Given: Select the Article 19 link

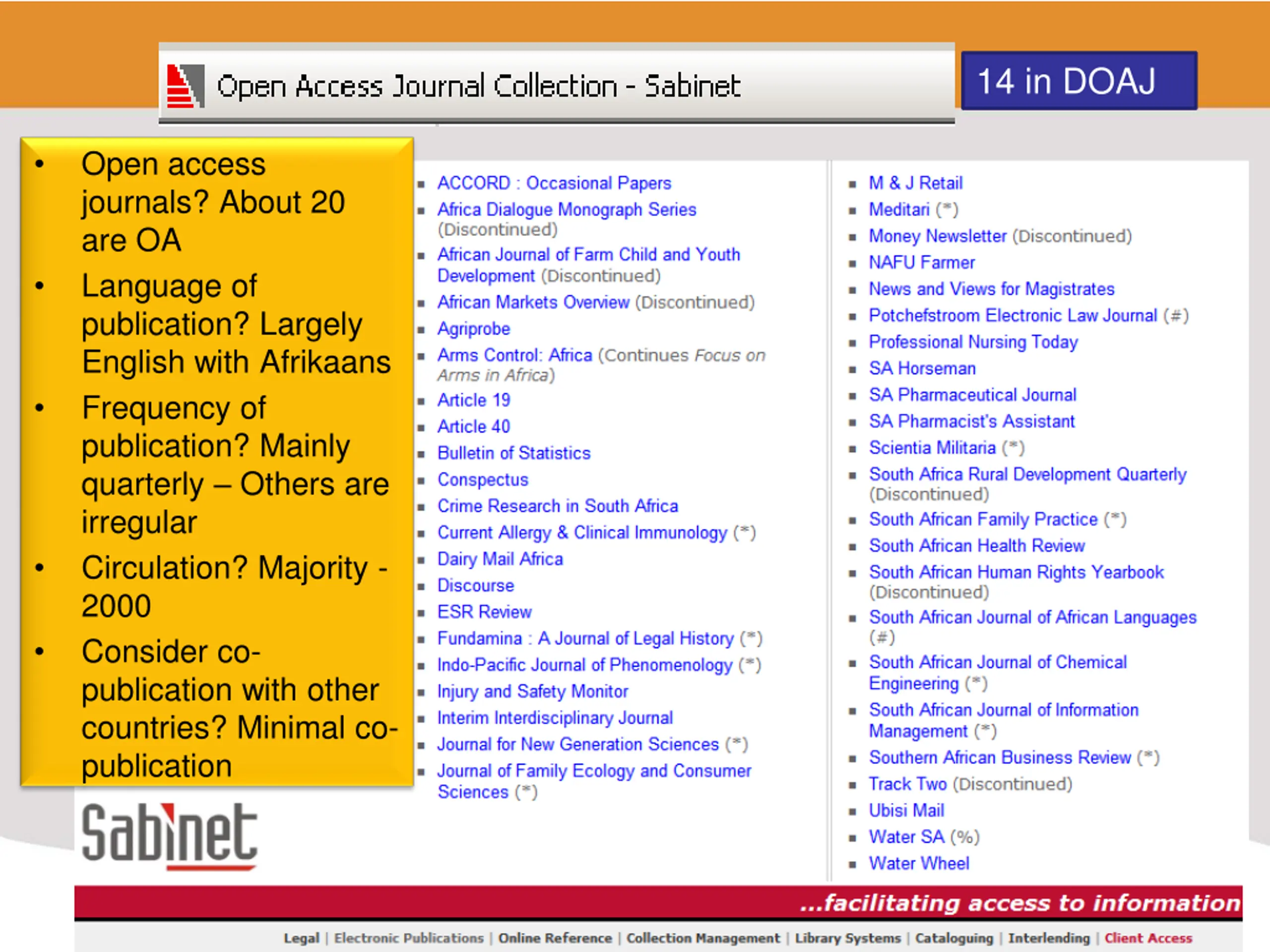Looking at the screenshot, I should tap(474, 400).
